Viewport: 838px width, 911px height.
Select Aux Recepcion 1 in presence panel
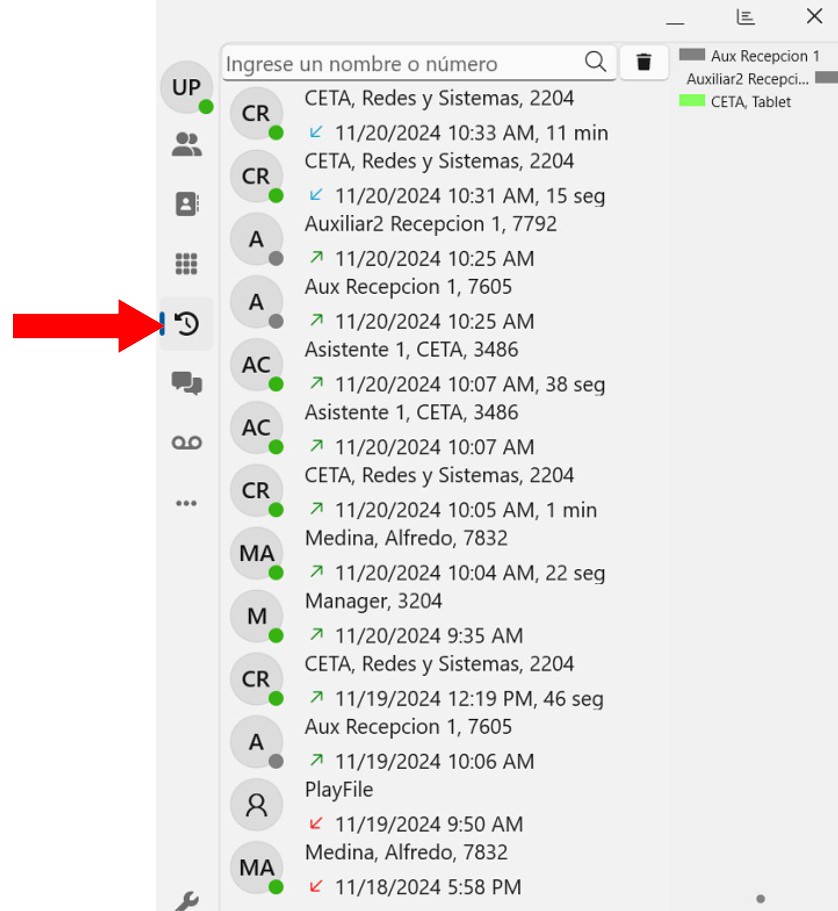[764, 56]
